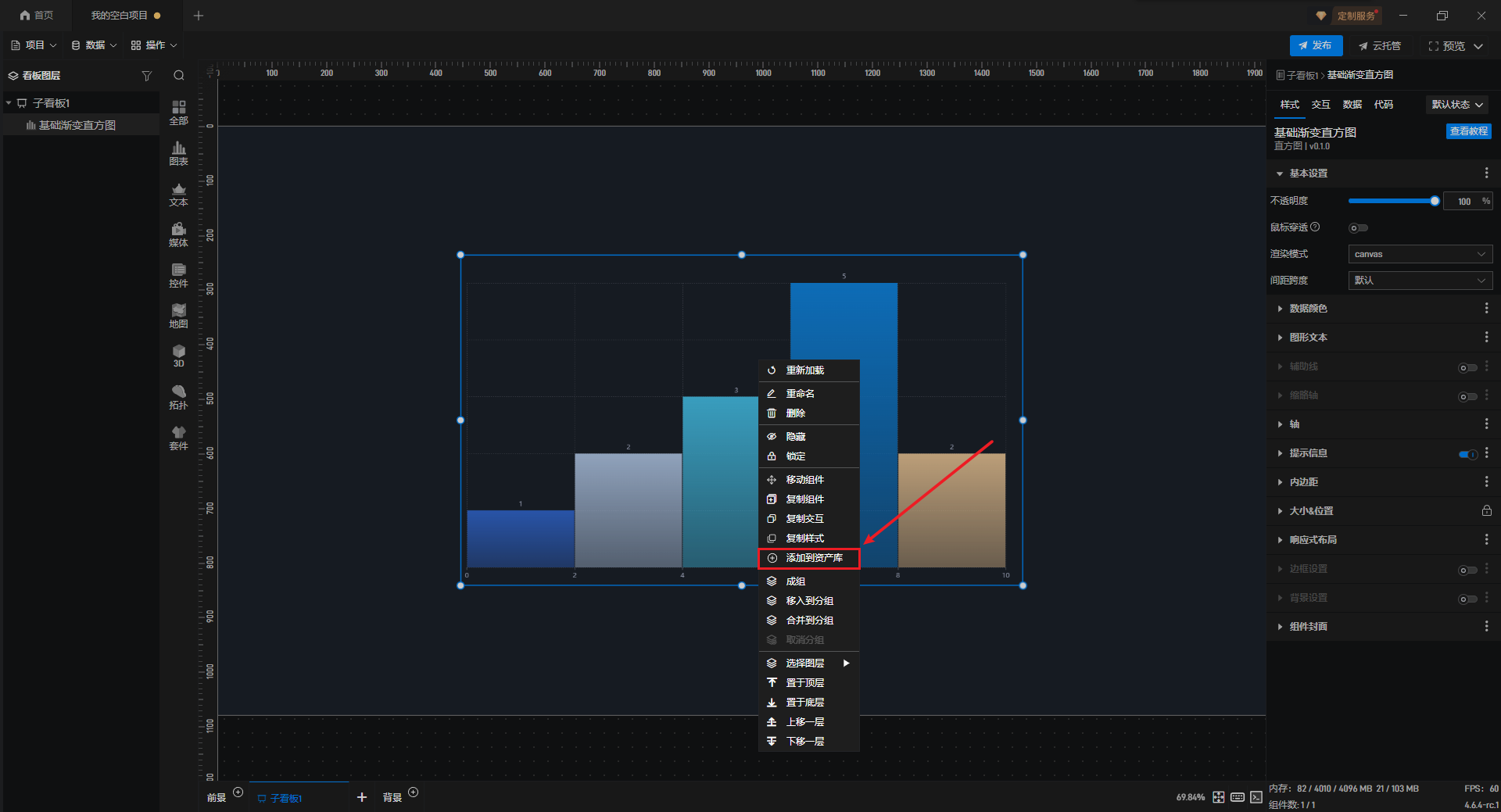Open the 媒体 (media) component category

point(178,234)
